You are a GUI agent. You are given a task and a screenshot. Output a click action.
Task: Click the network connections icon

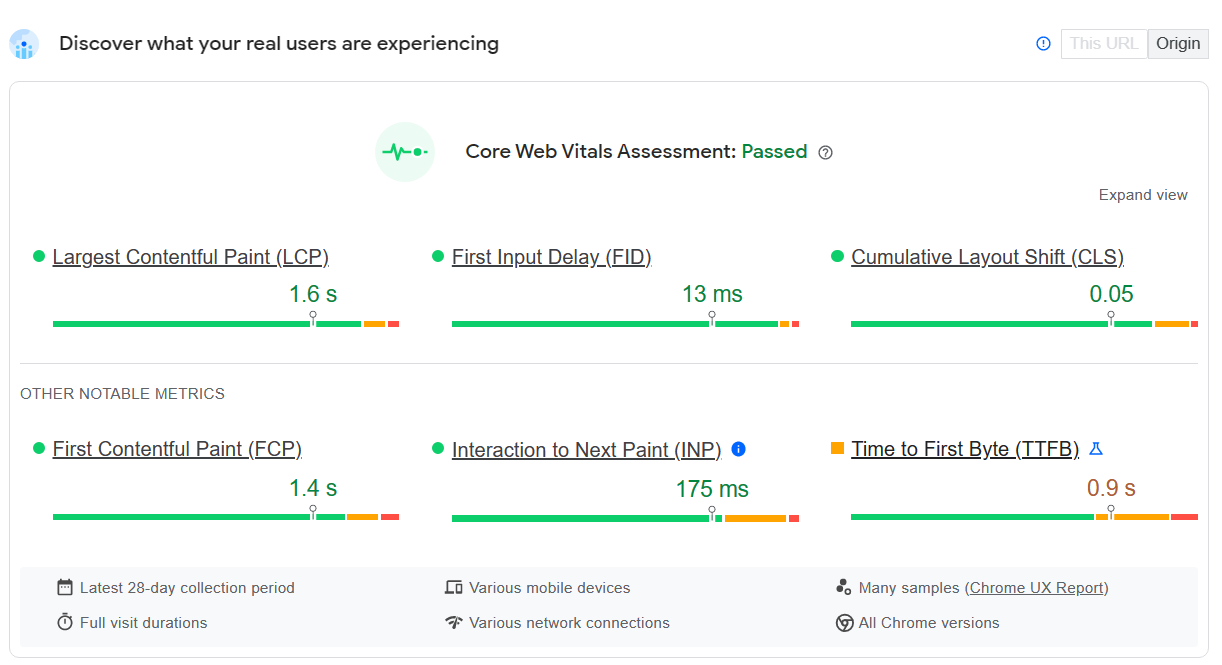point(455,622)
